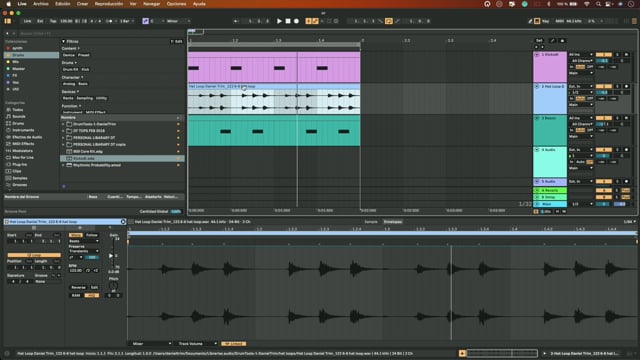The width and height of the screenshot is (640, 360).
Task: Select the Master collection
Action: pyautogui.click(x=18, y=69)
